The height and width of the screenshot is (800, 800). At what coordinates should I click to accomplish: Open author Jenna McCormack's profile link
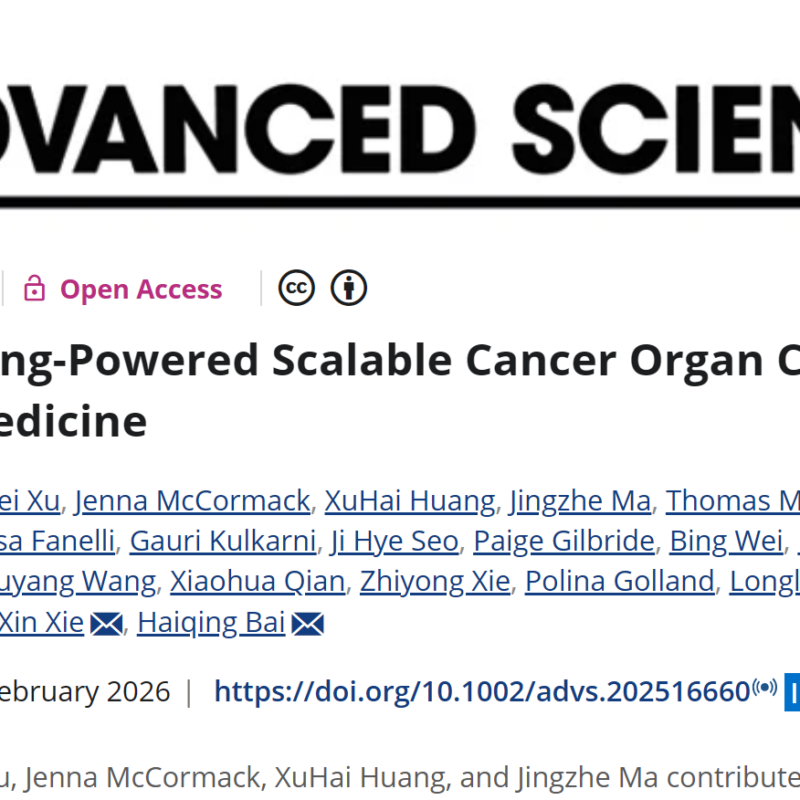click(x=193, y=500)
